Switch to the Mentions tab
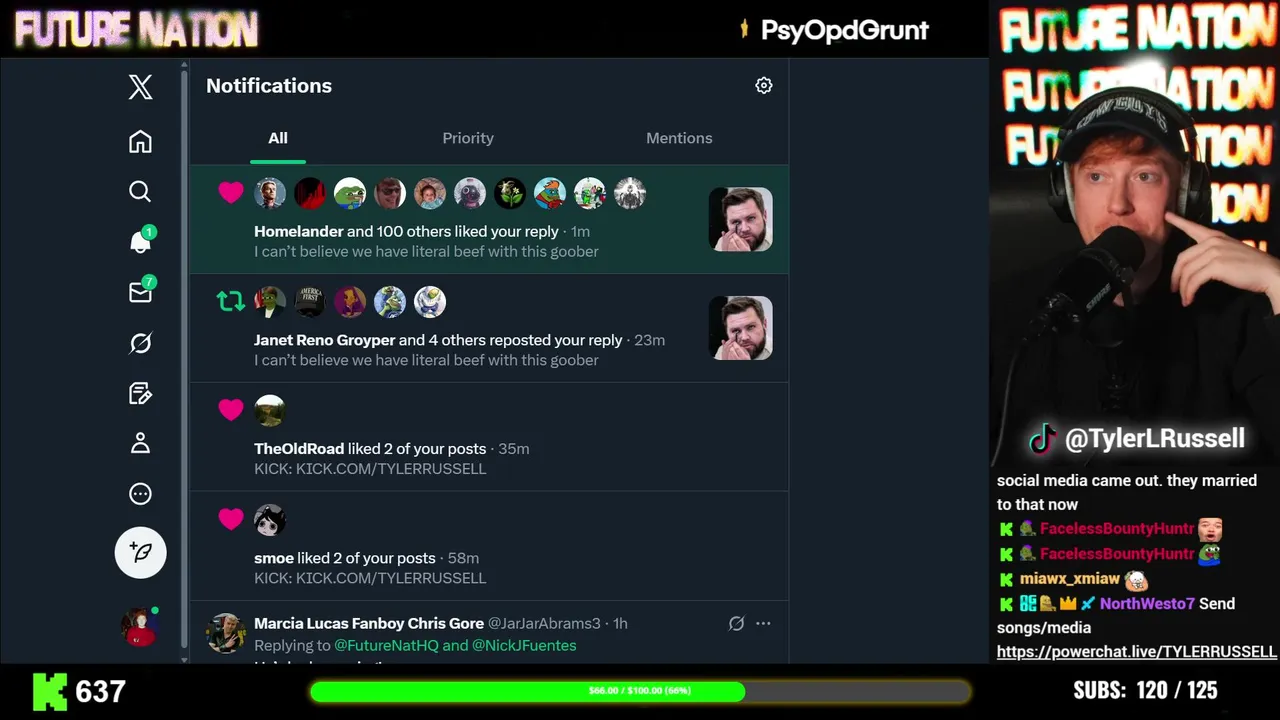Viewport: 1280px width, 720px height. pos(679,138)
